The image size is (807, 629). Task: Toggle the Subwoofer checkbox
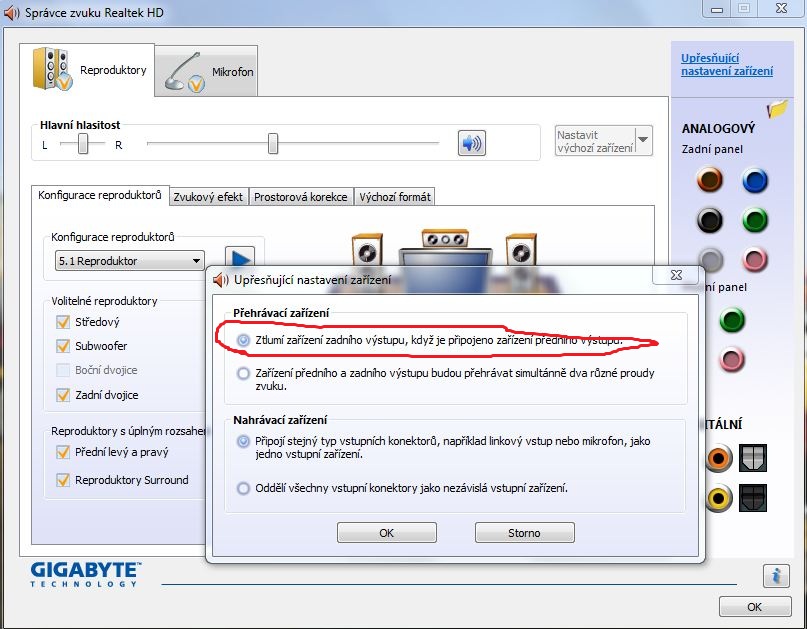tap(63, 346)
